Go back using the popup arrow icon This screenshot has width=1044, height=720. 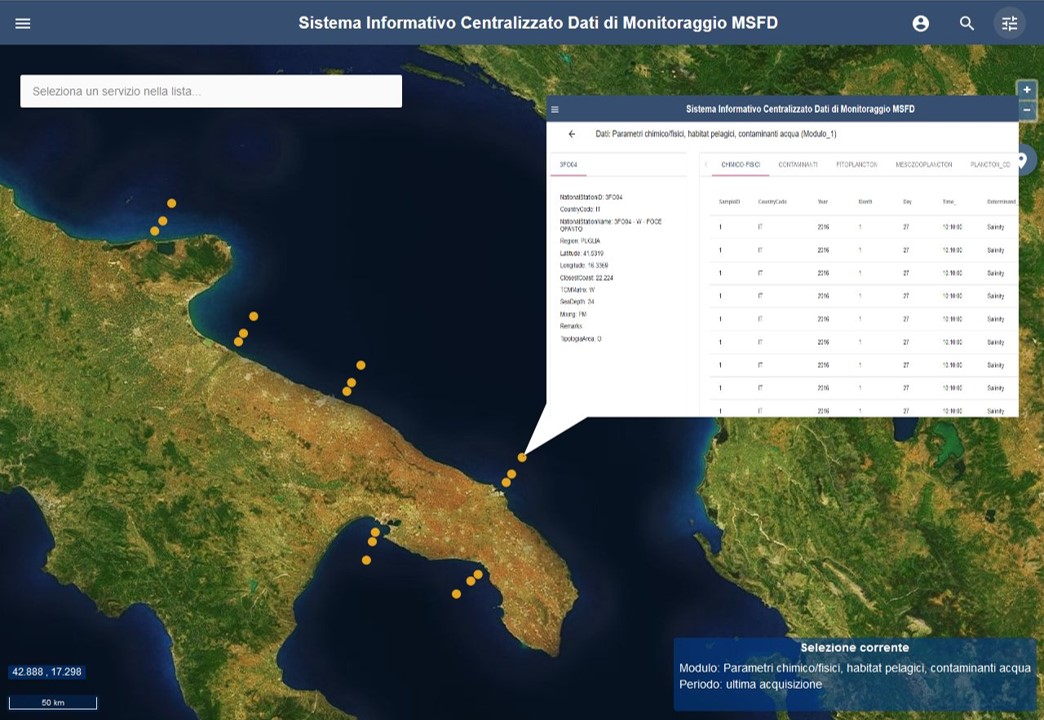tap(572, 134)
